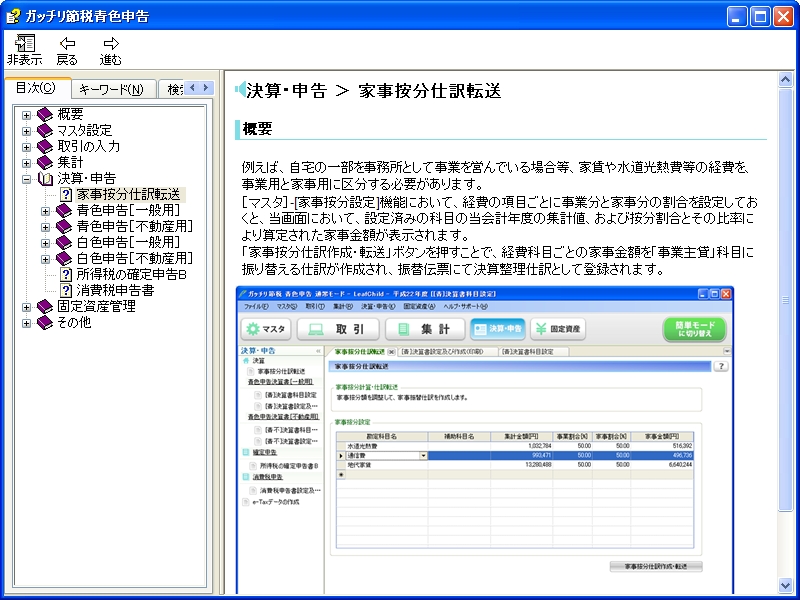
Task: Select the 固定資産管理 tree entry
Action: [x=96, y=307]
